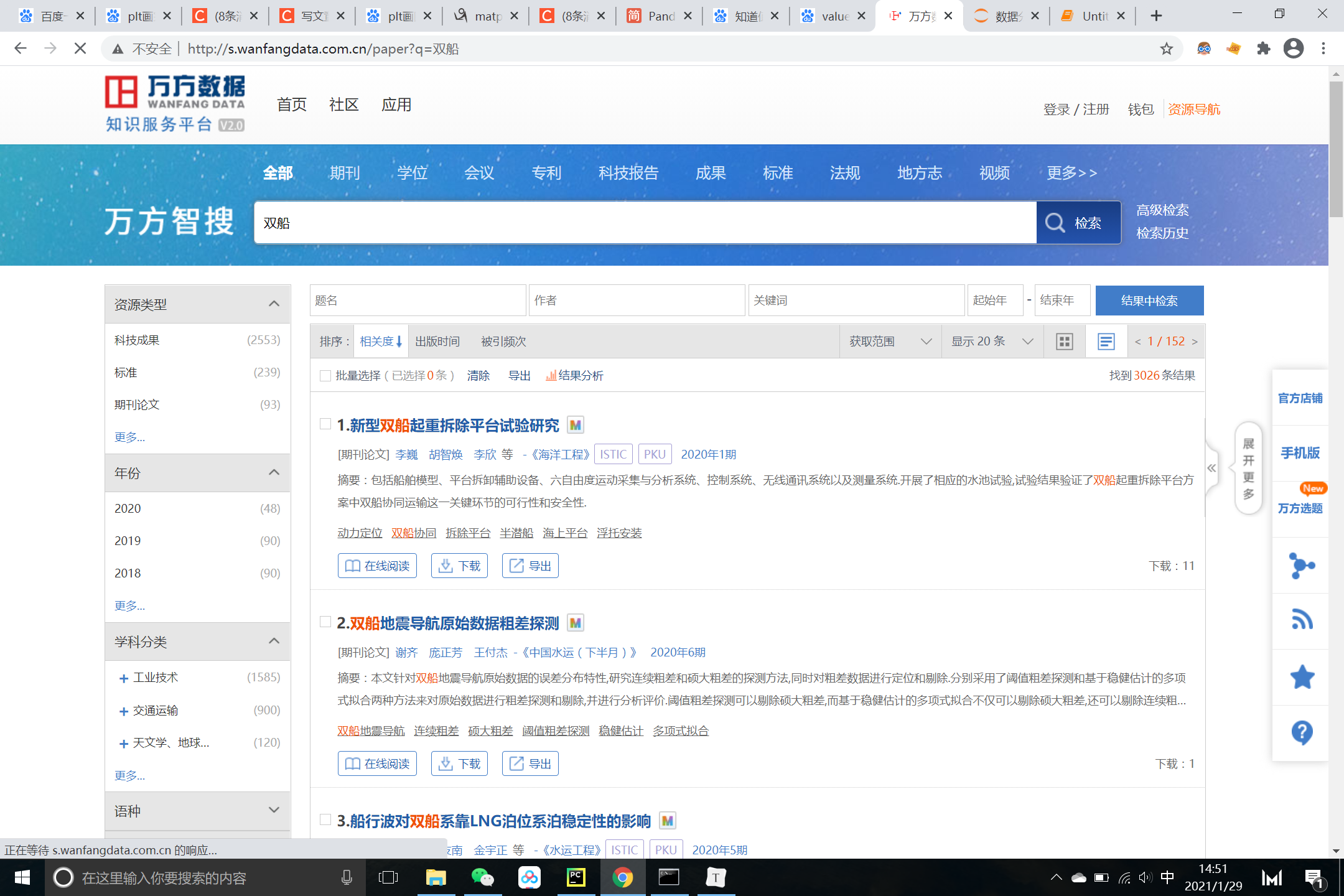Collapse the 资源类型 filter section
1344x896 pixels.
[x=274, y=304]
